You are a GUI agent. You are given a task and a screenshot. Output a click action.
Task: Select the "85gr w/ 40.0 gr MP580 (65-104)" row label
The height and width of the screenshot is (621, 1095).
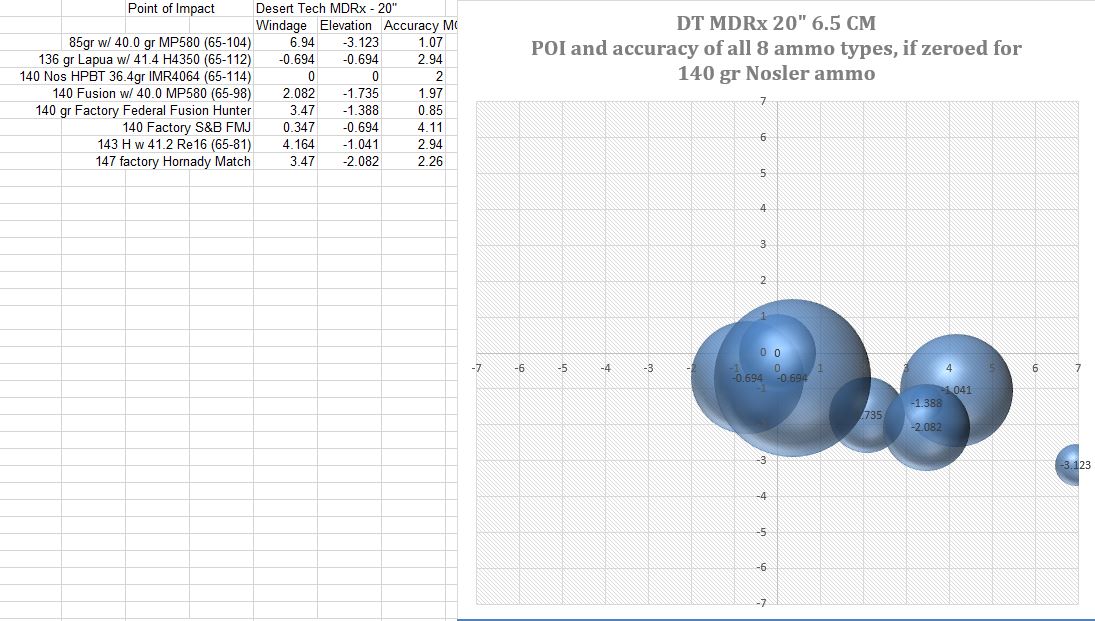pyautogui.click(x=160, y=42)
